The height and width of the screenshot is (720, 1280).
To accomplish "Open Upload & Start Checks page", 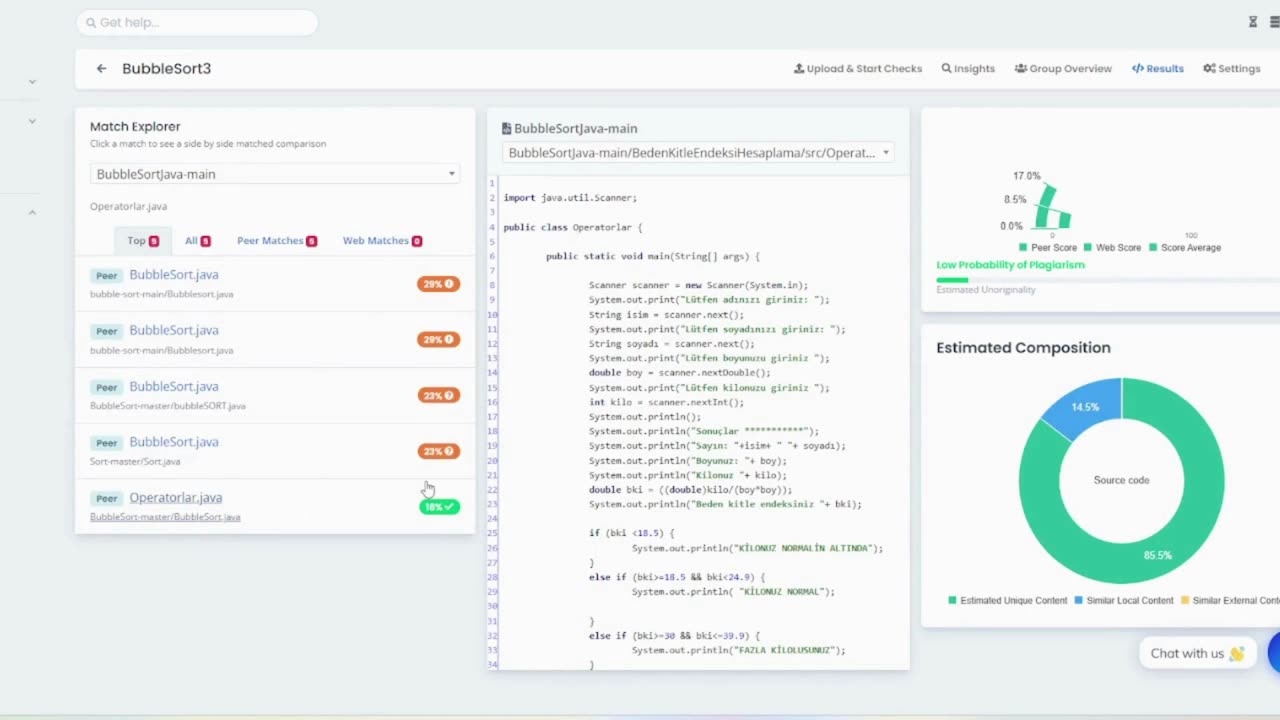I will pyautogui.click(x=858, y=69).
